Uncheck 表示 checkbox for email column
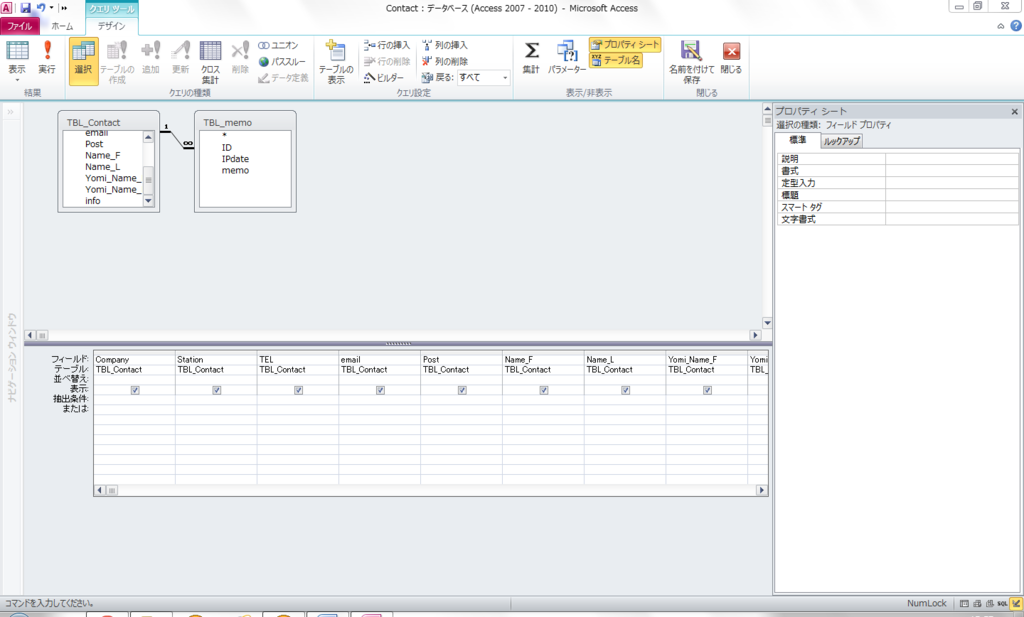This screenshot has height=617, width=1024. click(x=380, y=390)
